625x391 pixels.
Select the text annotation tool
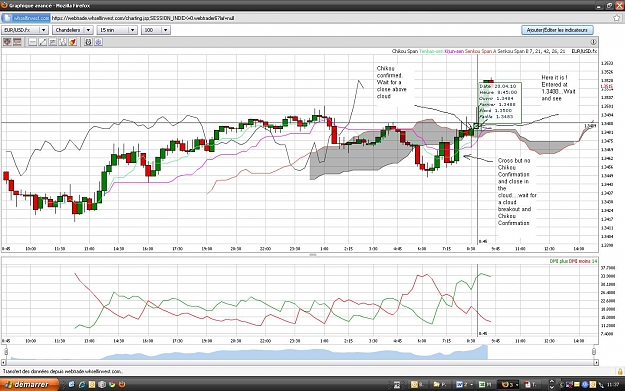click(x=53, y=42)
